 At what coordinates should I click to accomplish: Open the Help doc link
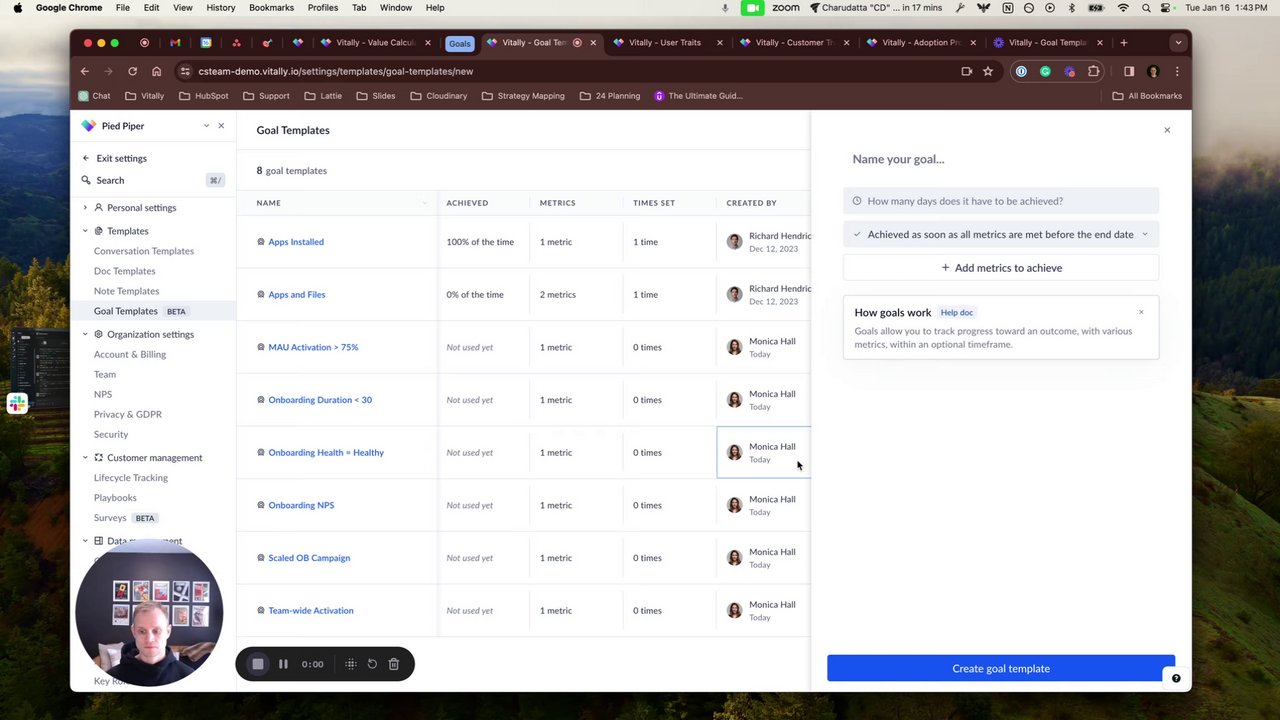(x=957, y=313)
